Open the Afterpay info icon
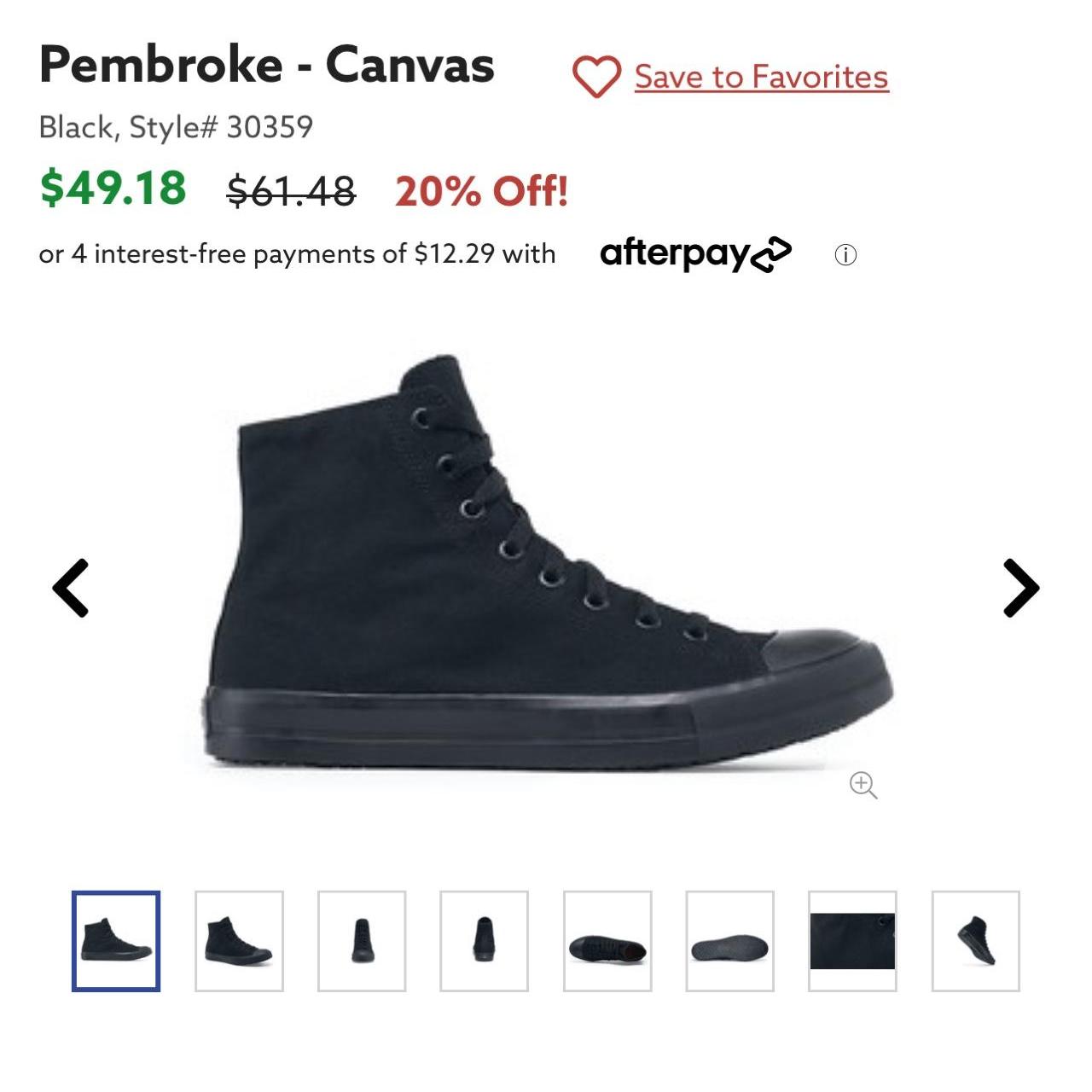This screenshot has height=1092, width=1092. pos(845,253)
